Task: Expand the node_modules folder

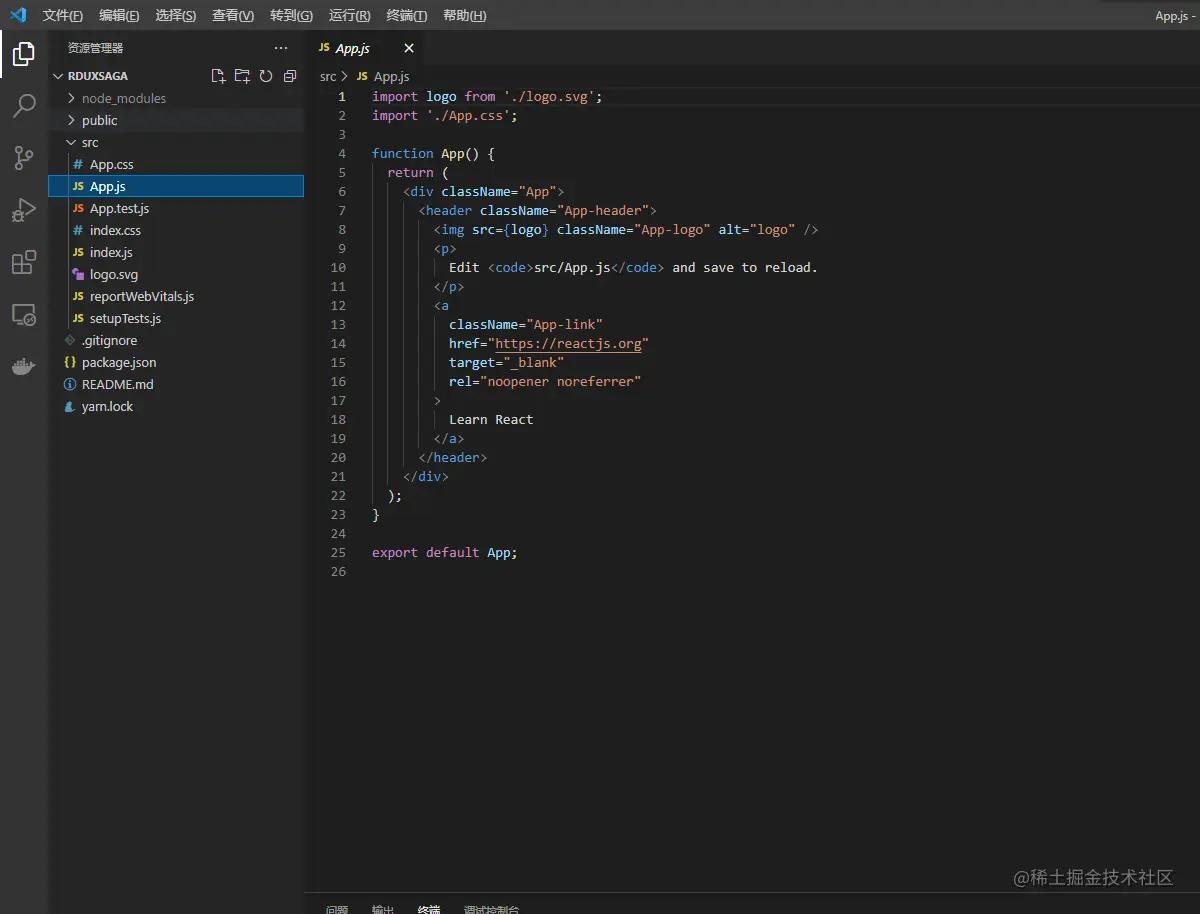Action: (x=72, y=98)
